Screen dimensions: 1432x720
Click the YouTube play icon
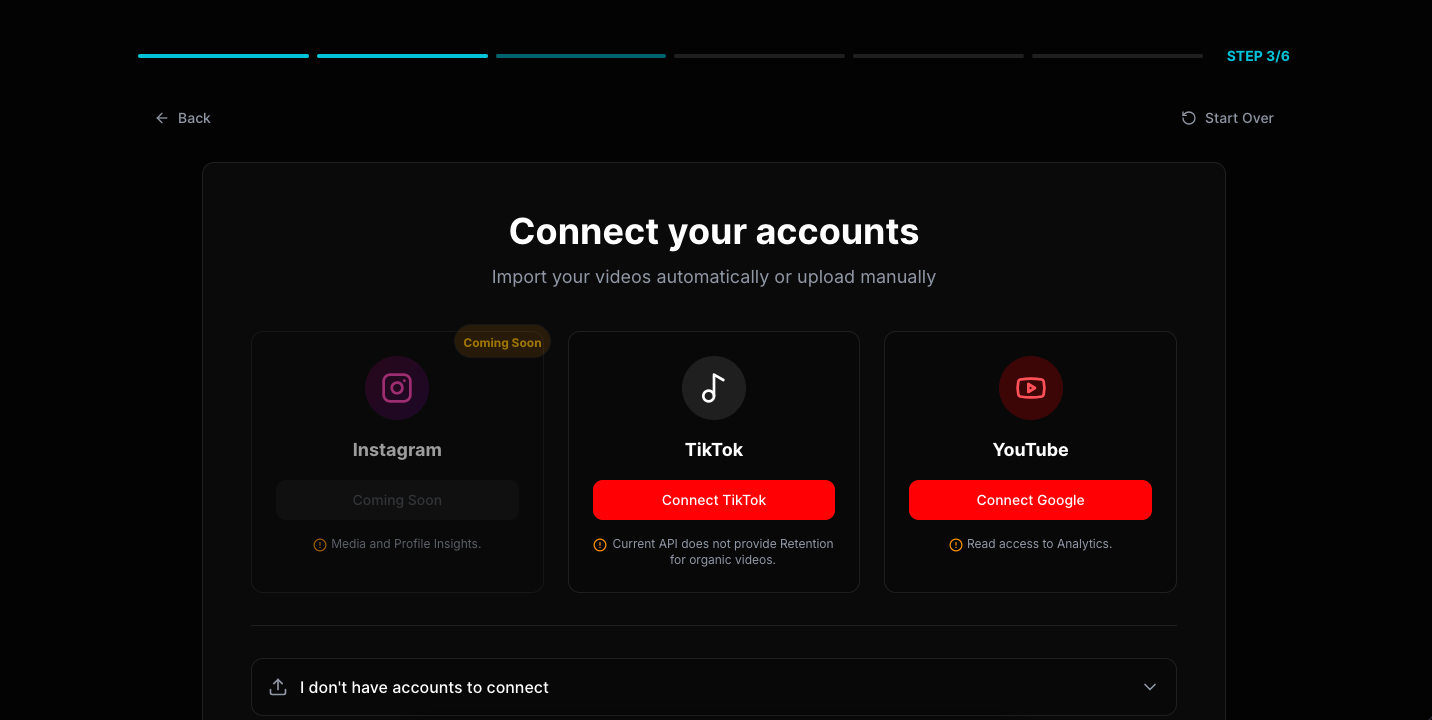1030,388
